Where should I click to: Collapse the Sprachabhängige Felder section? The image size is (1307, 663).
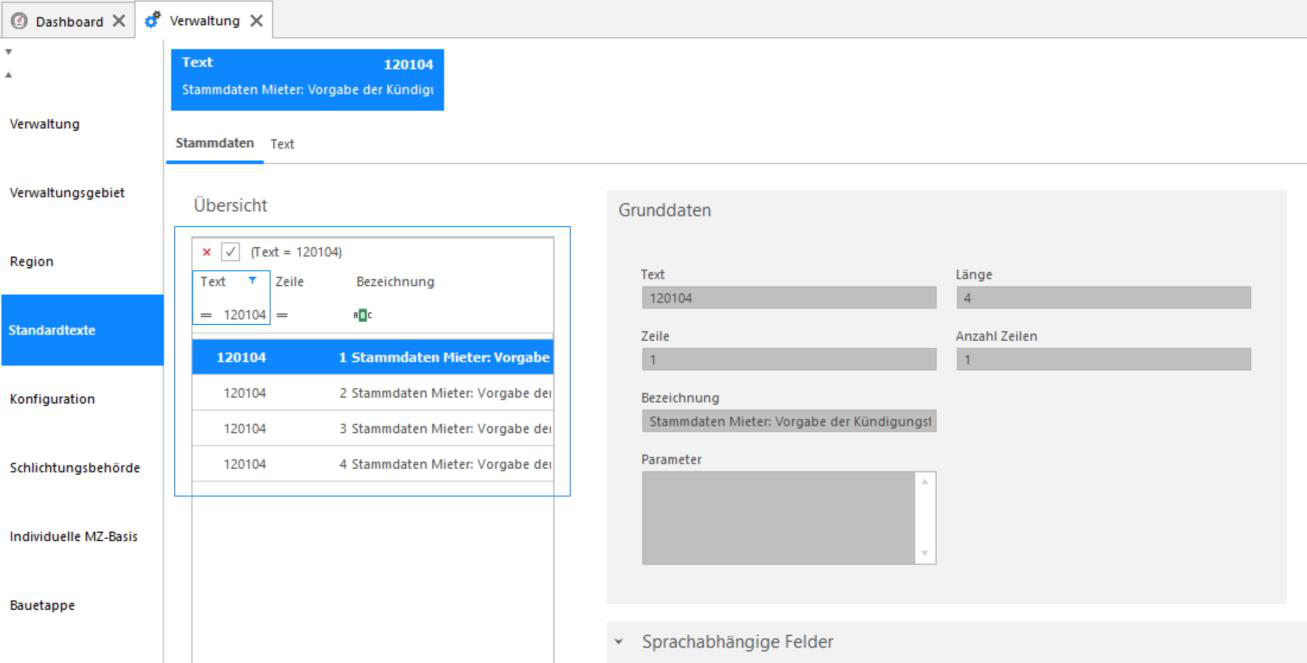(x=619, y=642)
